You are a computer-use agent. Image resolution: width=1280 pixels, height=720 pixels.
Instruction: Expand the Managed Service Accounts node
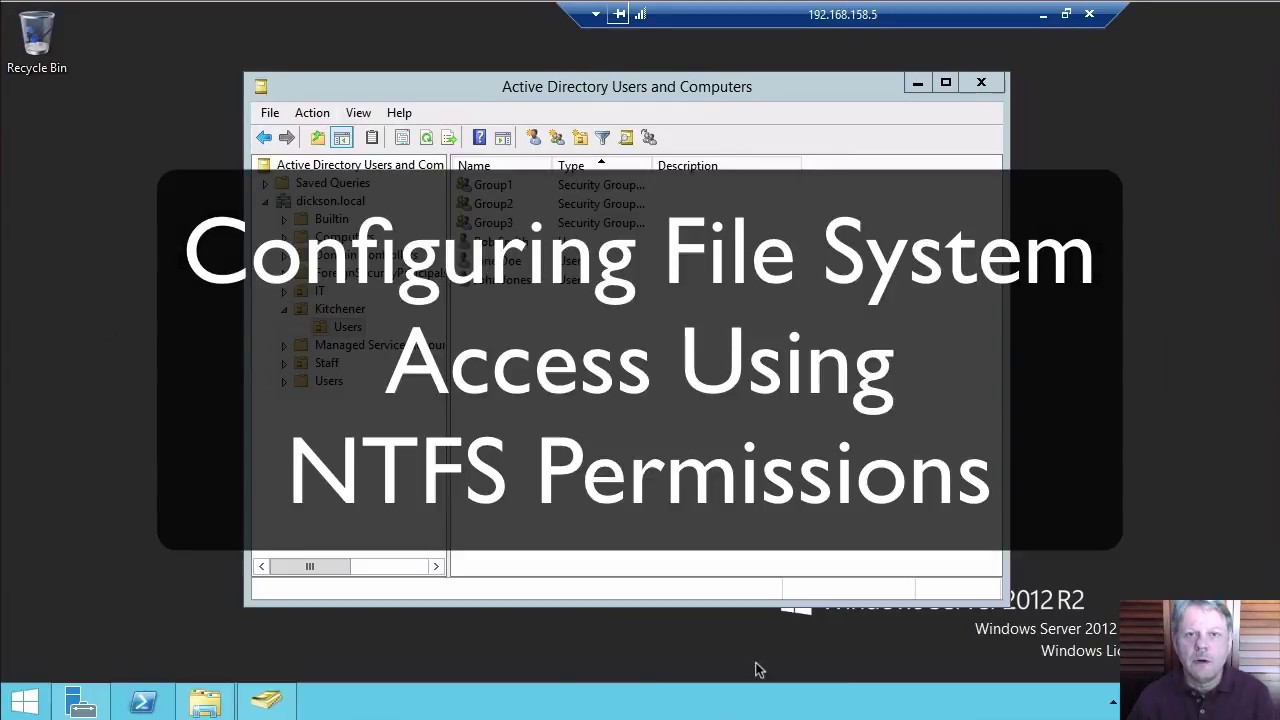(x=284, y=346)
